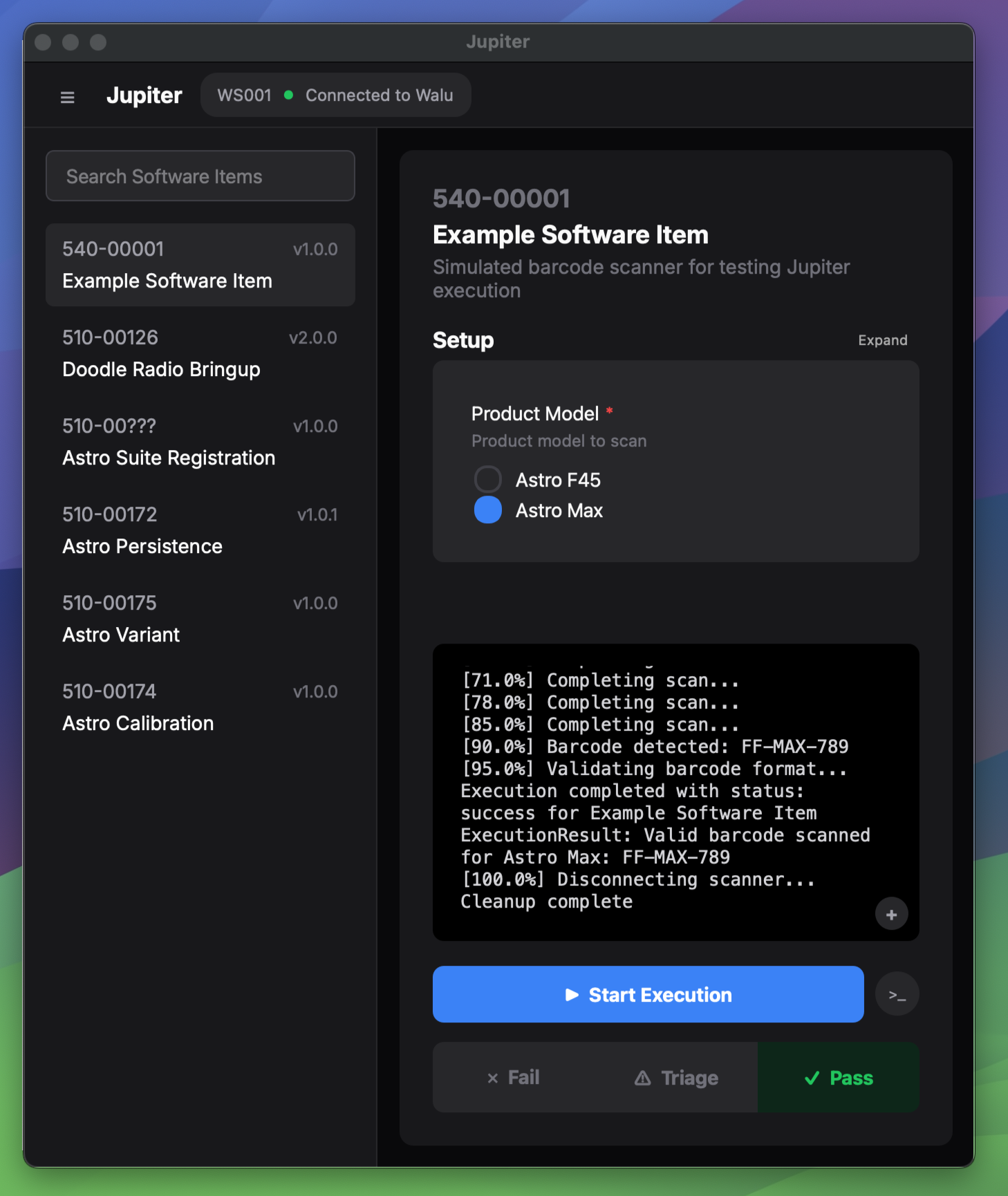Select Astro Variant item

pyautogui.click(x=200, y=619)
